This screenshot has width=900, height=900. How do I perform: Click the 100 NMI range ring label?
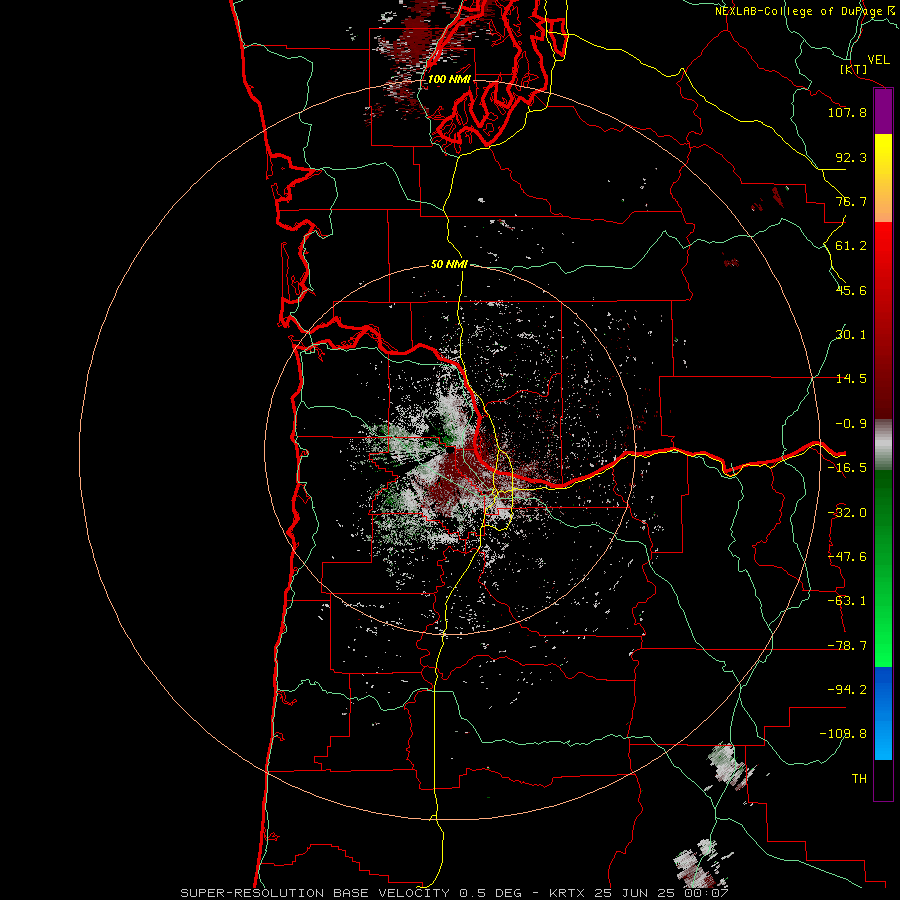449,79
